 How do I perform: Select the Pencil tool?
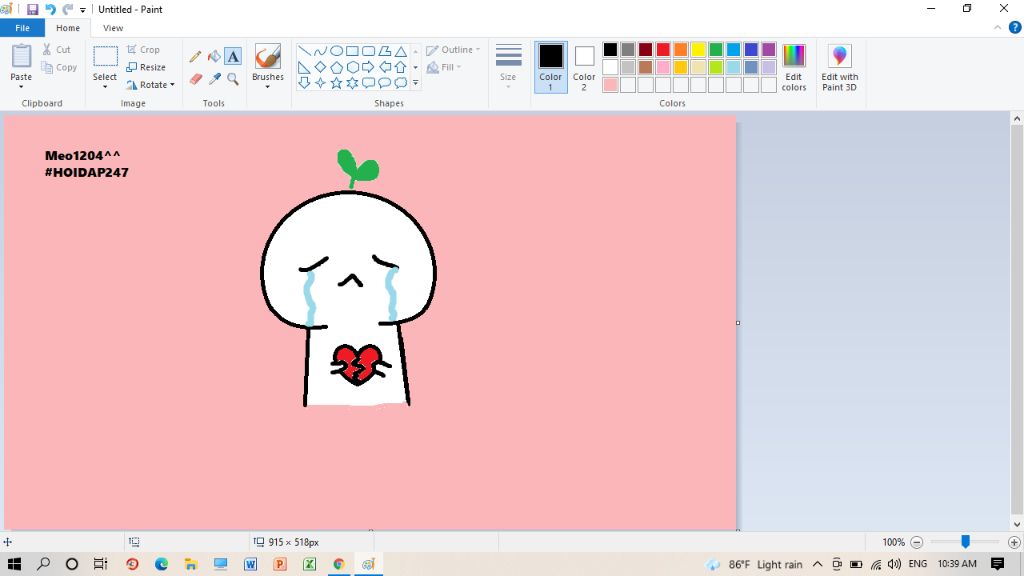[x=195, y=57]
